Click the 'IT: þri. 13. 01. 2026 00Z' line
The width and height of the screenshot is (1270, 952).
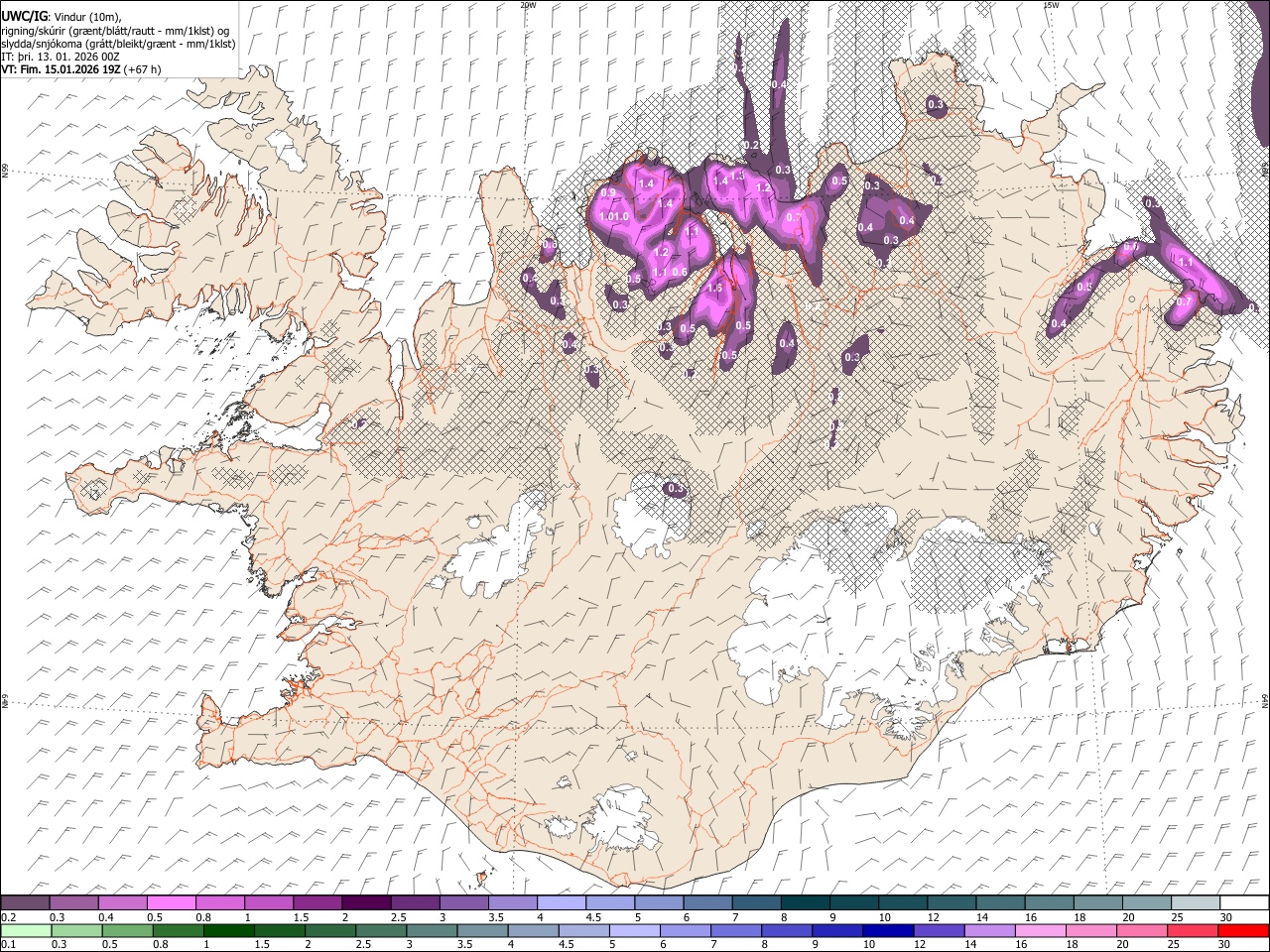pos(61,57)
